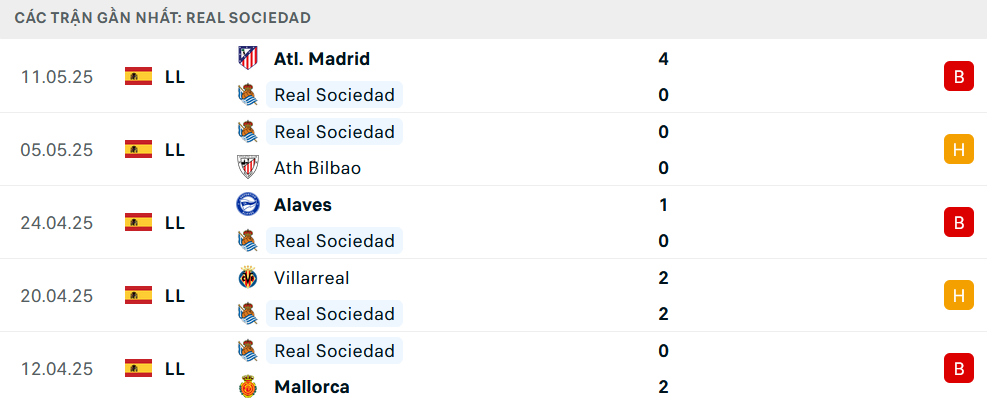Open the 24.04.25 match date row
The width and height of the screenshot is (987, 402).
[494, 222]
